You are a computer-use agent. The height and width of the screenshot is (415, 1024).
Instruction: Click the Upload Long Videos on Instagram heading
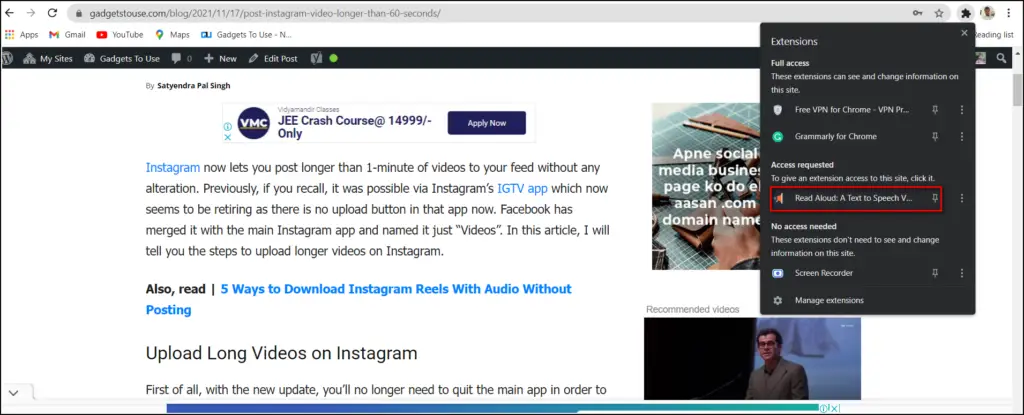[x=281, y=354]
